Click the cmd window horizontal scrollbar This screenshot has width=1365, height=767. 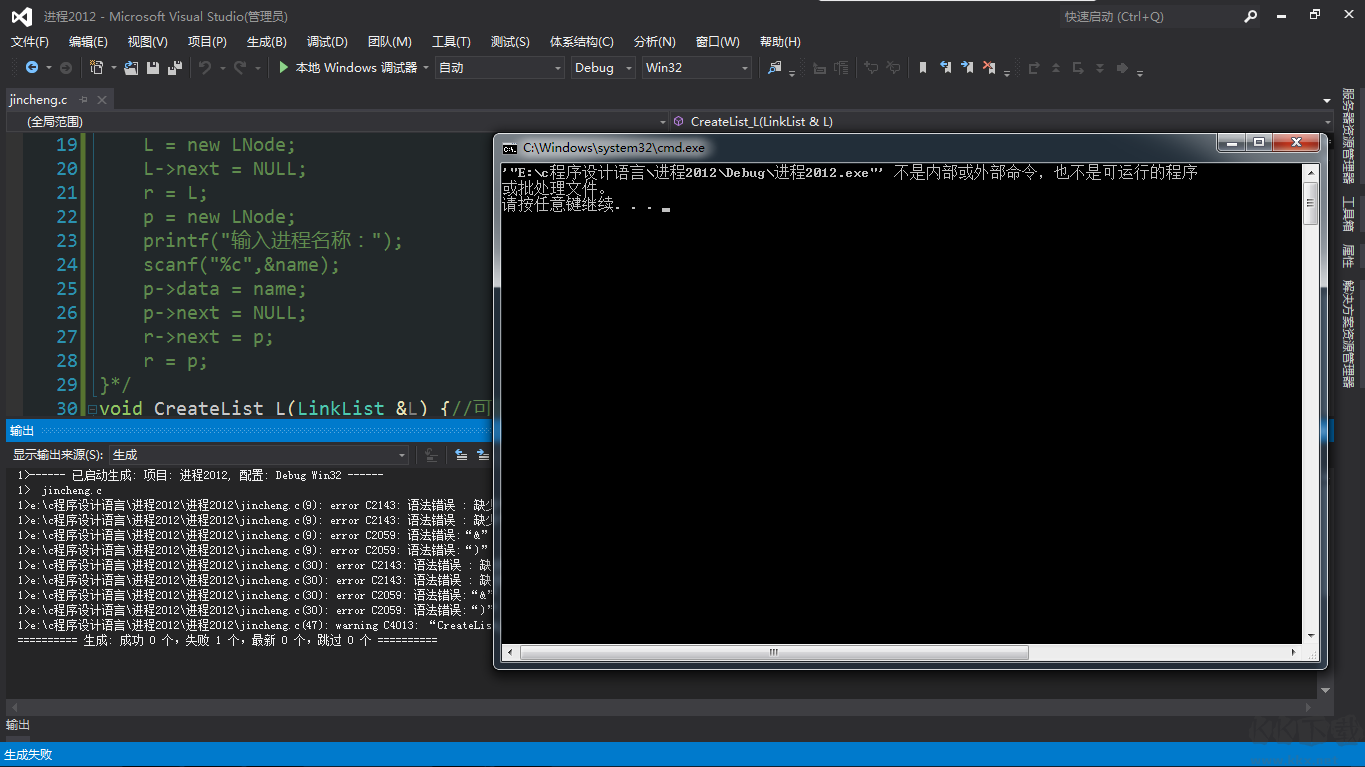tap(774, 653)
